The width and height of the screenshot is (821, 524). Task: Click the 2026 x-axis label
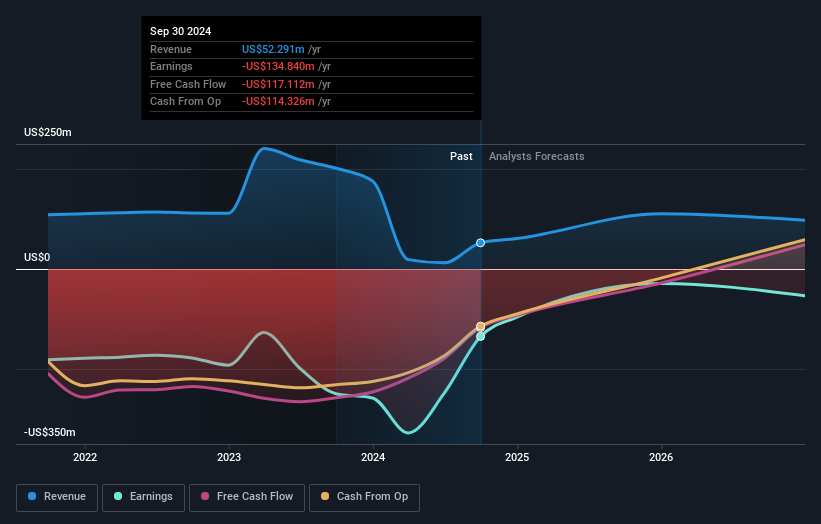661,457
